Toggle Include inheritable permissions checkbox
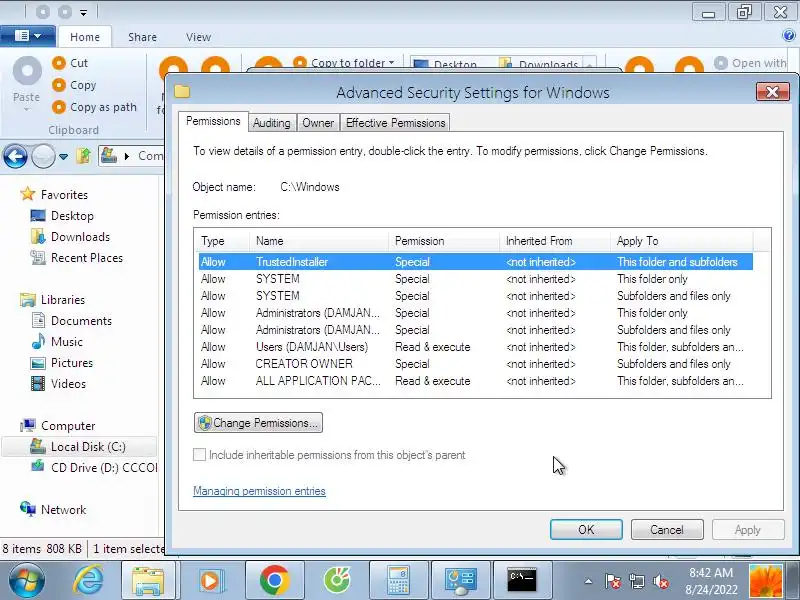 tap(199, 455)
